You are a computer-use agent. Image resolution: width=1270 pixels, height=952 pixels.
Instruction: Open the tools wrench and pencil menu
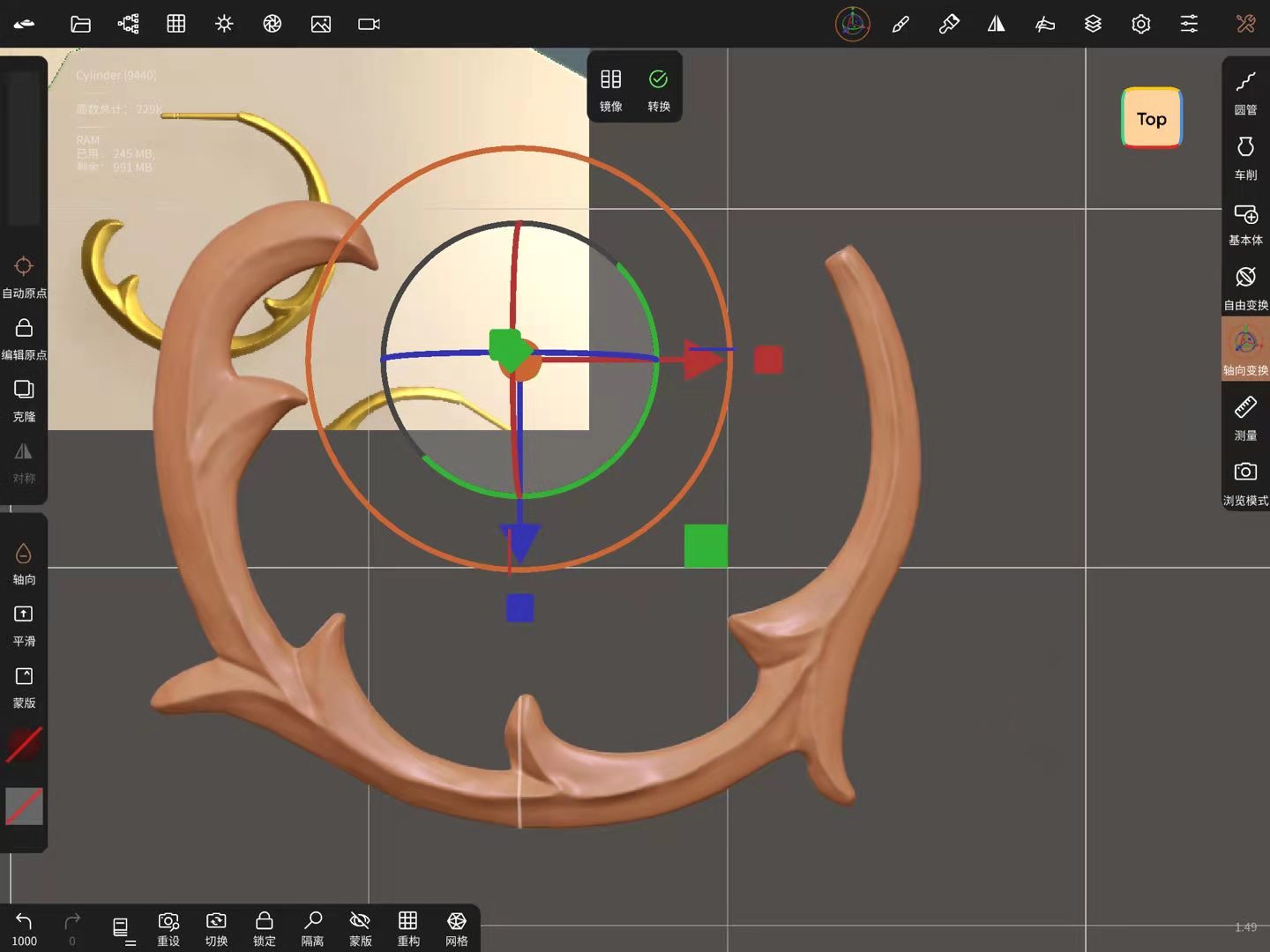(1245, 24)
